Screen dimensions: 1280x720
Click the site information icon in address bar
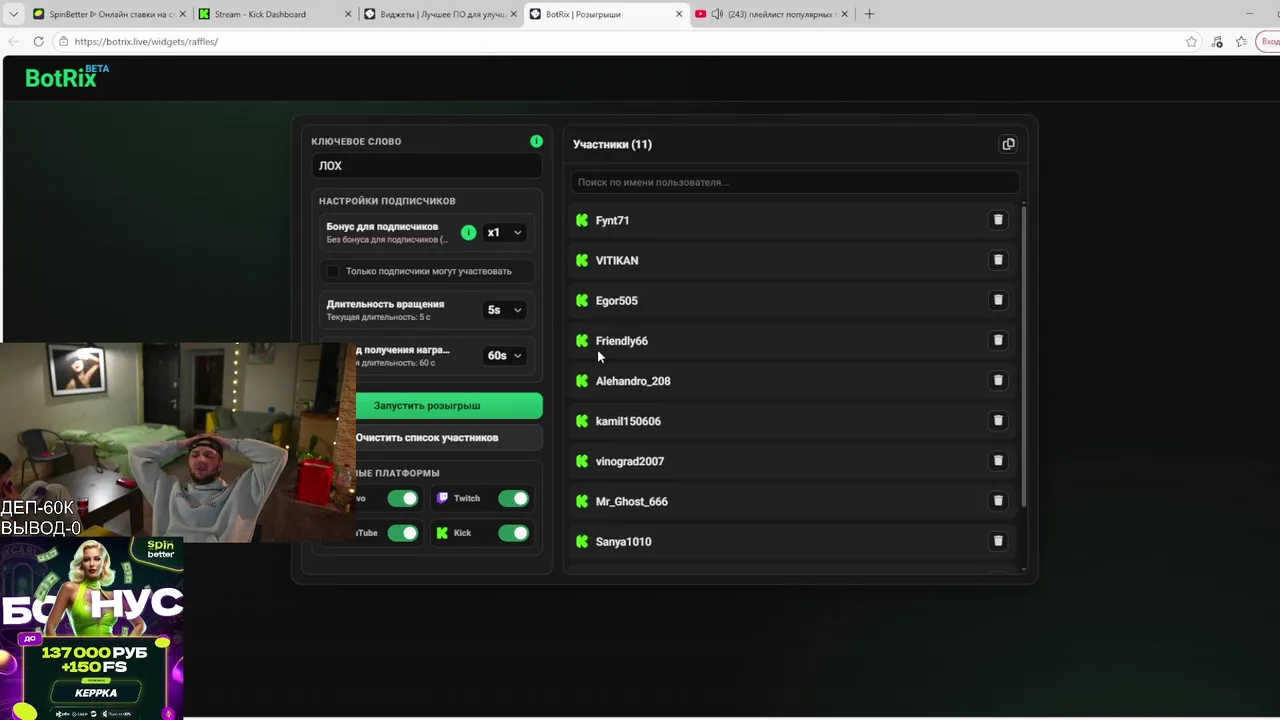63,41
